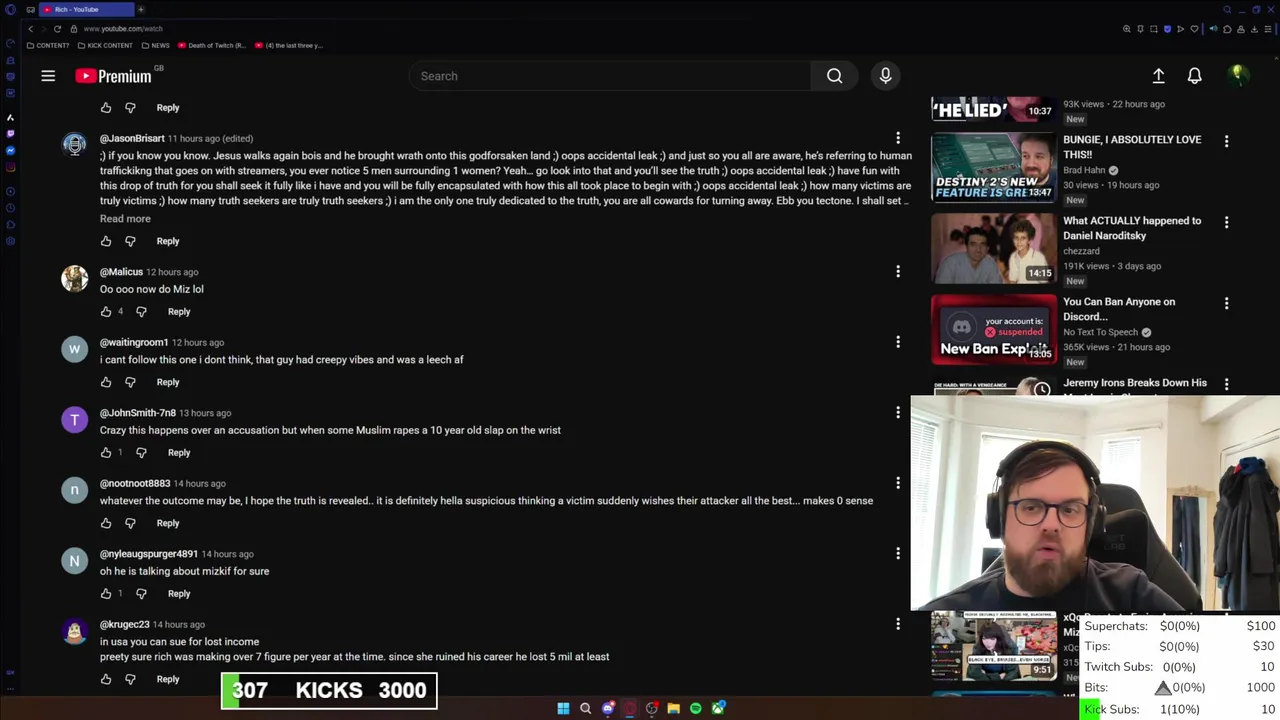Open options menu for @nootnoot8883's comment

click(898, 483)
